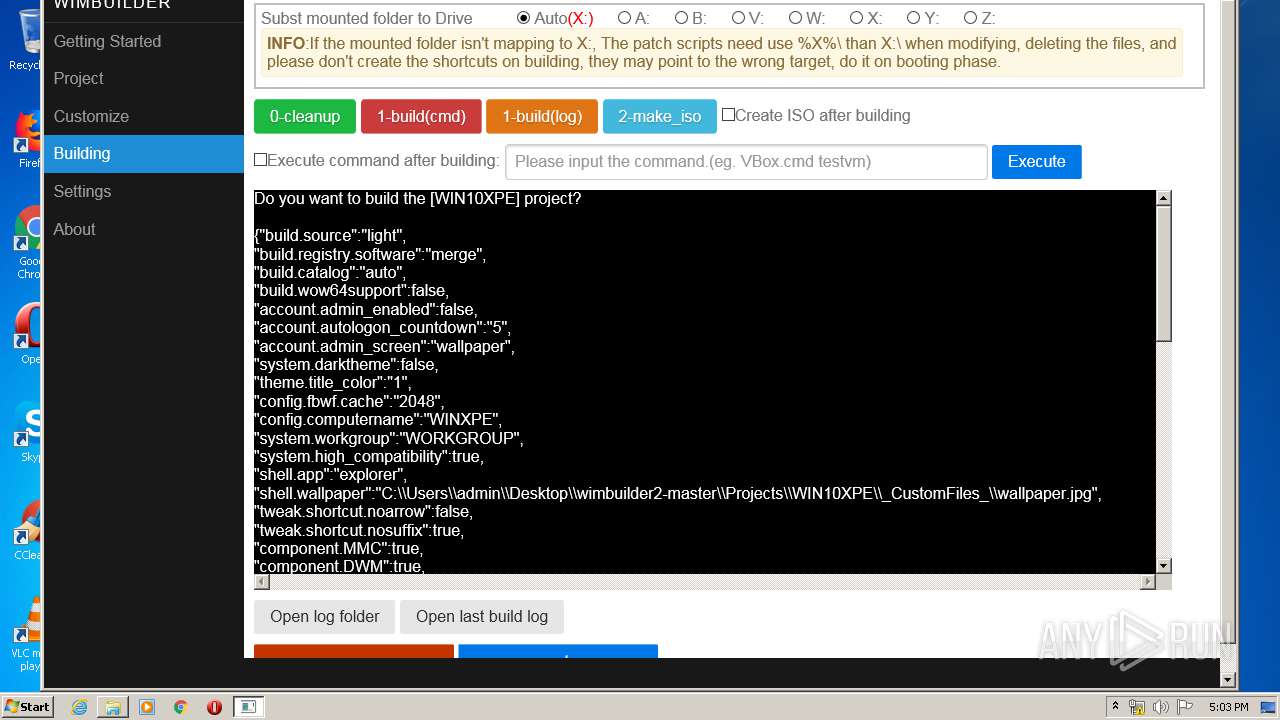
Task: Open CCleaner desktop shortcut
Action: coord(28,530)
